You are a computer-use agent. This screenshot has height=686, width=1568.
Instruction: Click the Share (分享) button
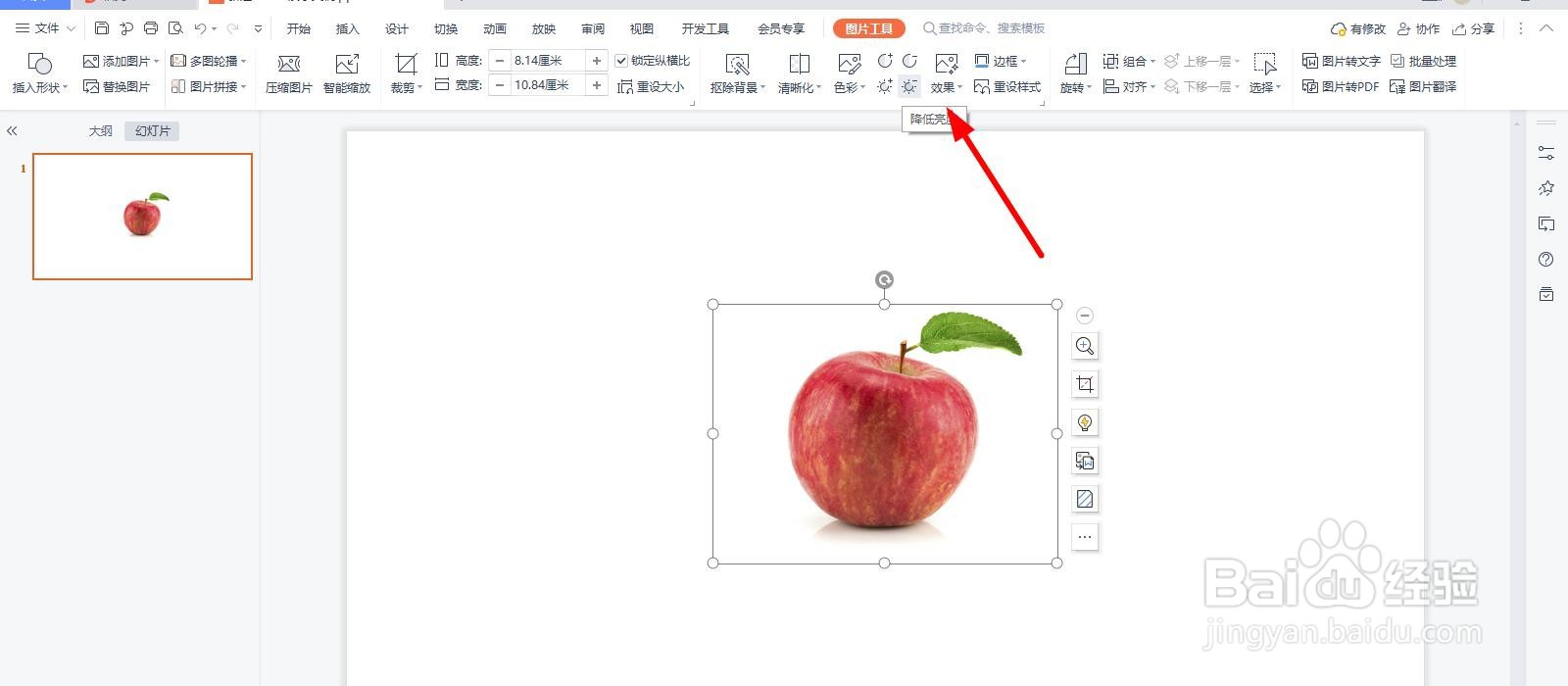tap(1474, 28)
